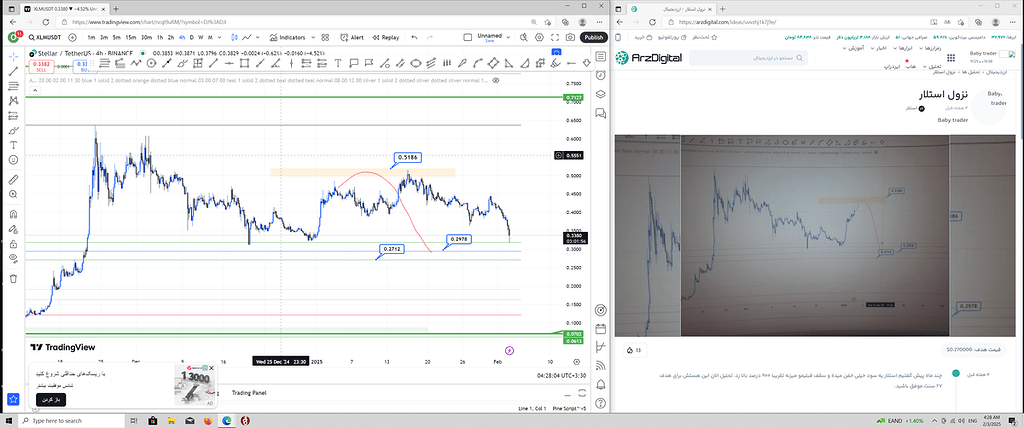
Task: Select the D daily timeframe
Action: (x=191, y=37)
